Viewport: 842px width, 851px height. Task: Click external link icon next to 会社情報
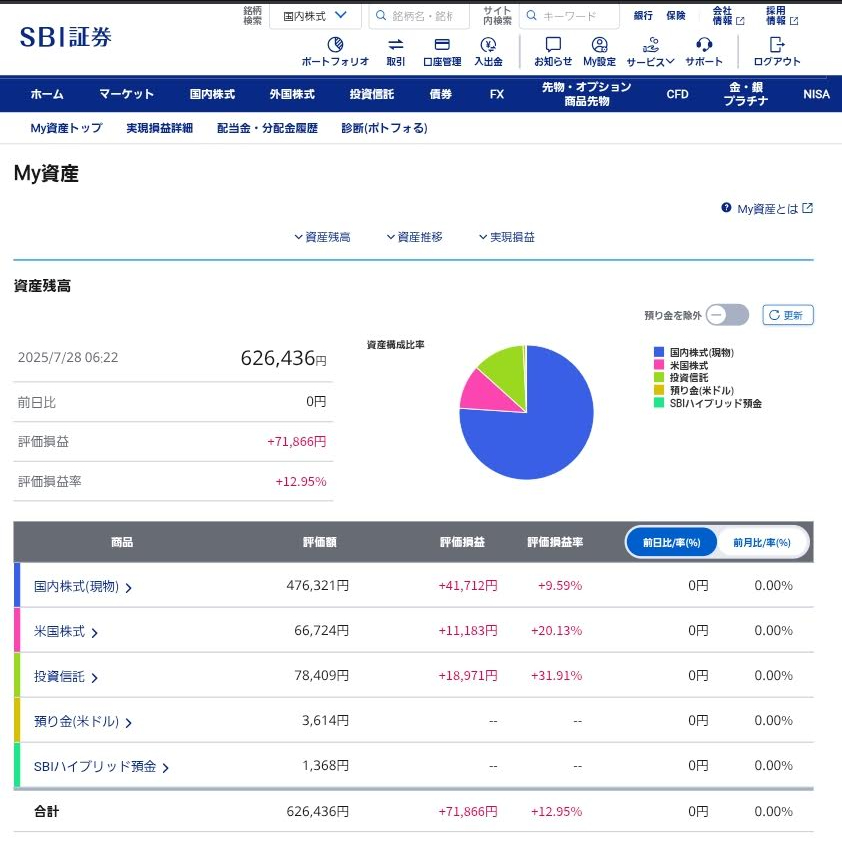click(x=740, y=21)
